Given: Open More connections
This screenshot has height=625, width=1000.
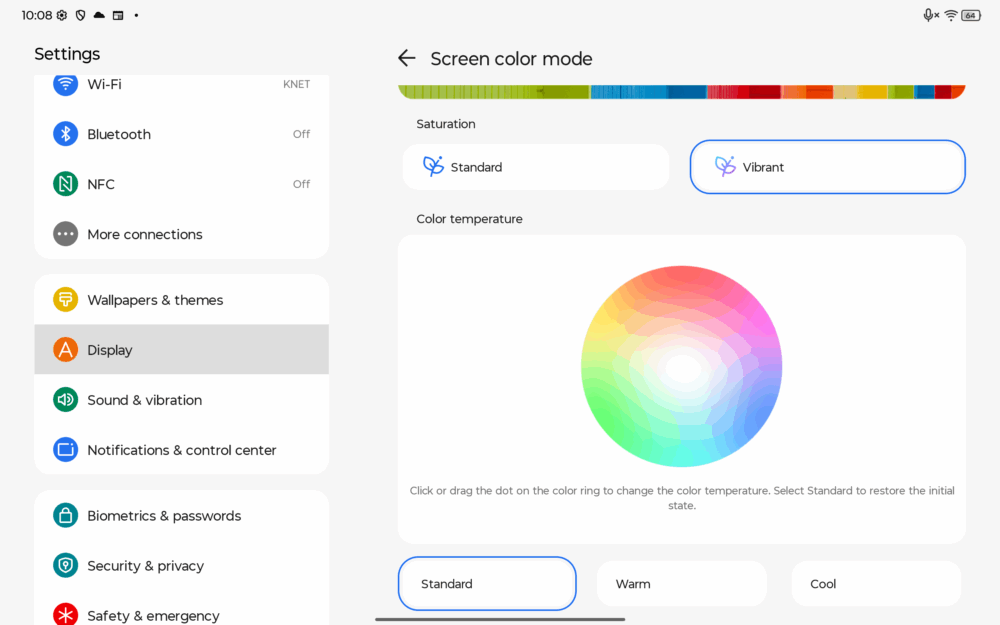Looking at the screenshot, I should (x=182, y=234).
